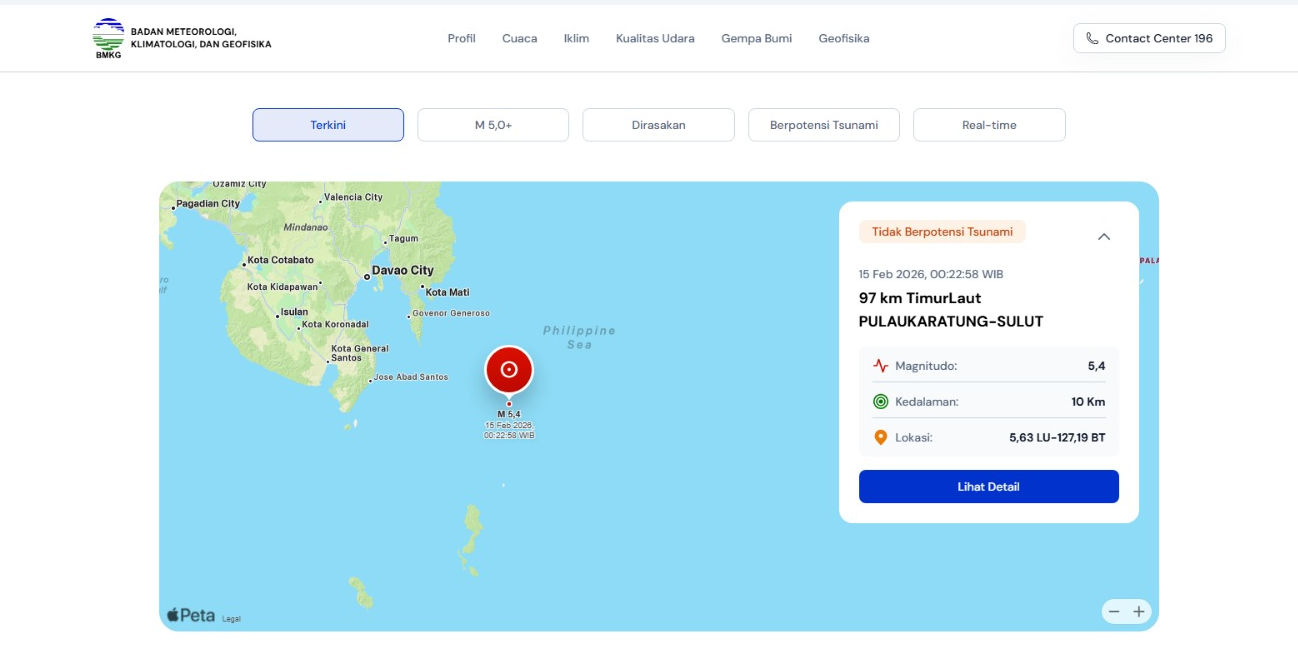Click the Kedalaman depth icon
This screenshot has height=669, width=1298.
coord(879,401)
